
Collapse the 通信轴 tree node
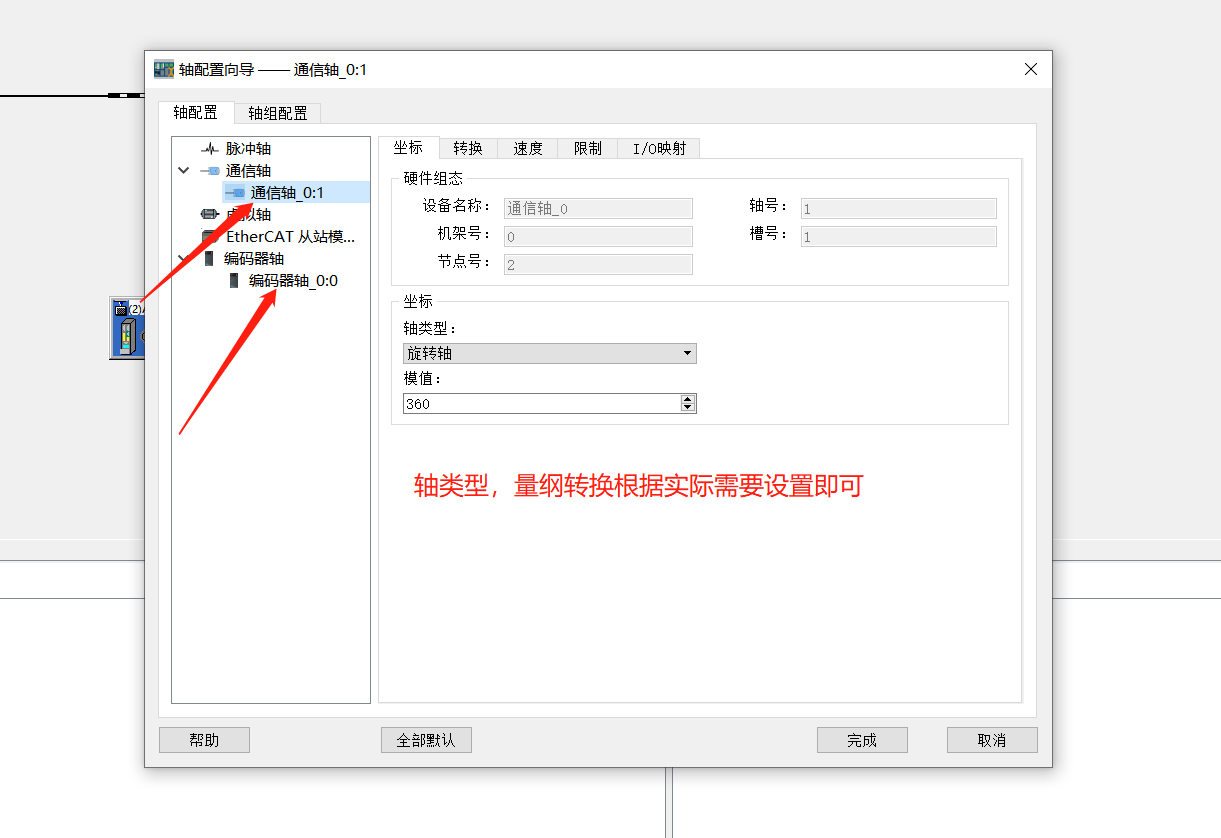pyautogui.click(x=183, y=171)
